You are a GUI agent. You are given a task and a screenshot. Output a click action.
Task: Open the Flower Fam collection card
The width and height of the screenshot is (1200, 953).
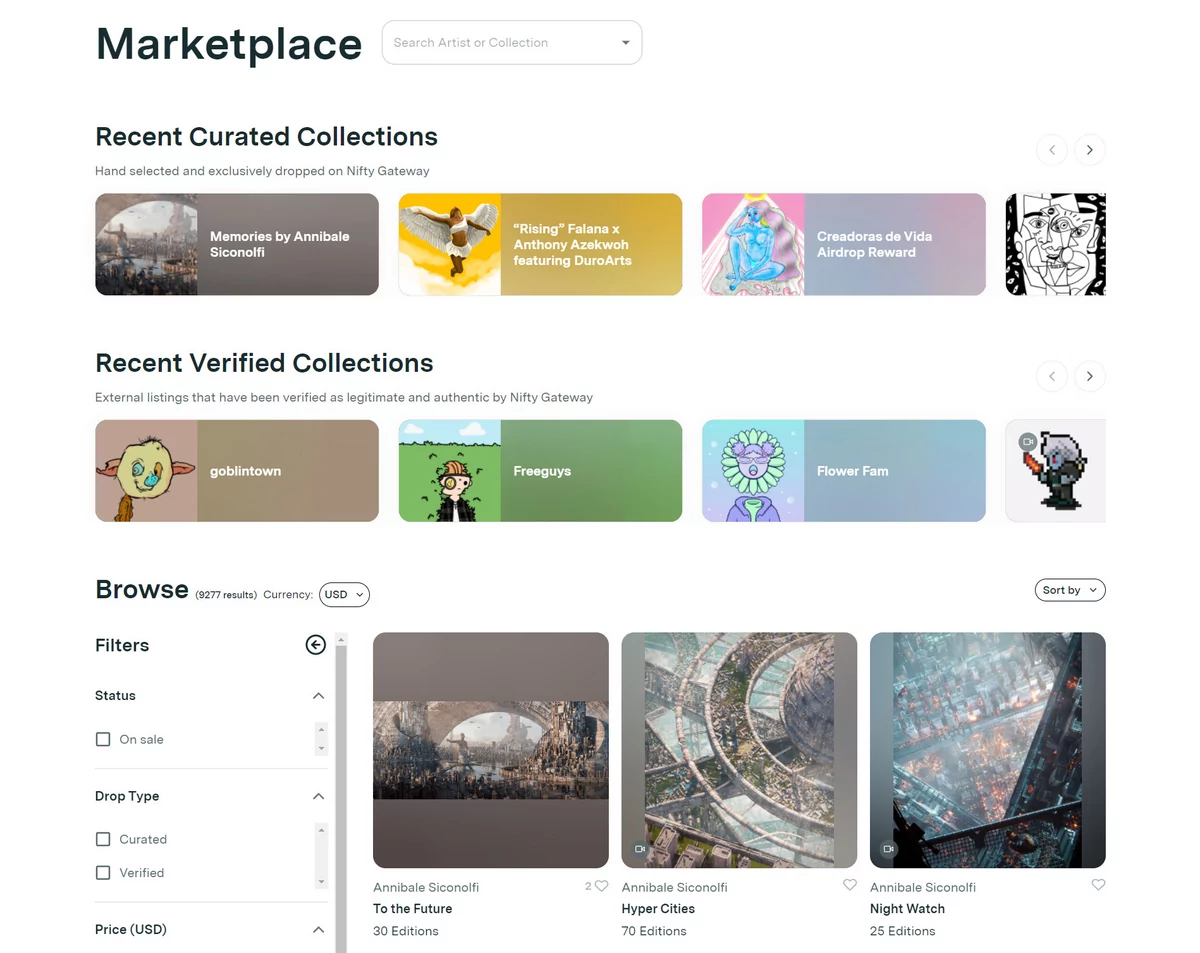[x=844, y=471]
